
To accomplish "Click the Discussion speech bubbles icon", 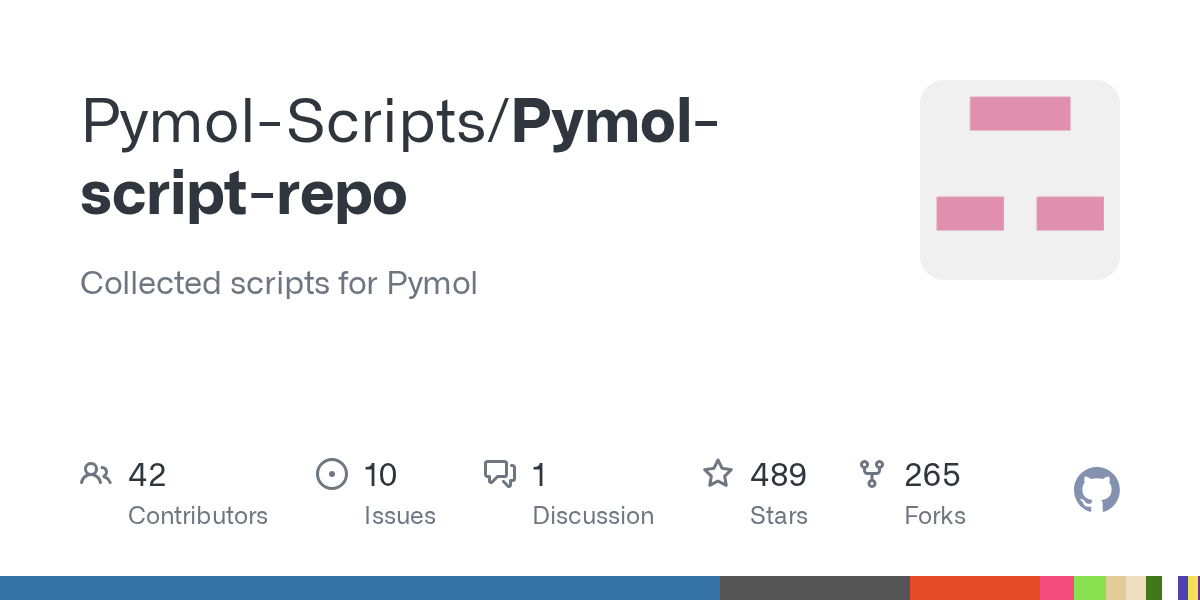I will [x=500, y=474].
